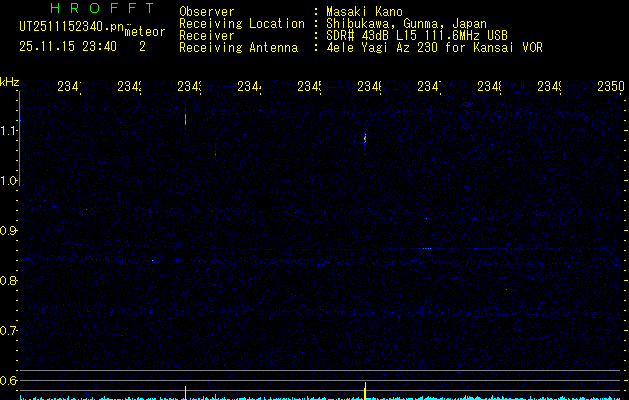Click the 25.11.15 23:40 timestamp

tap(69, 46)
